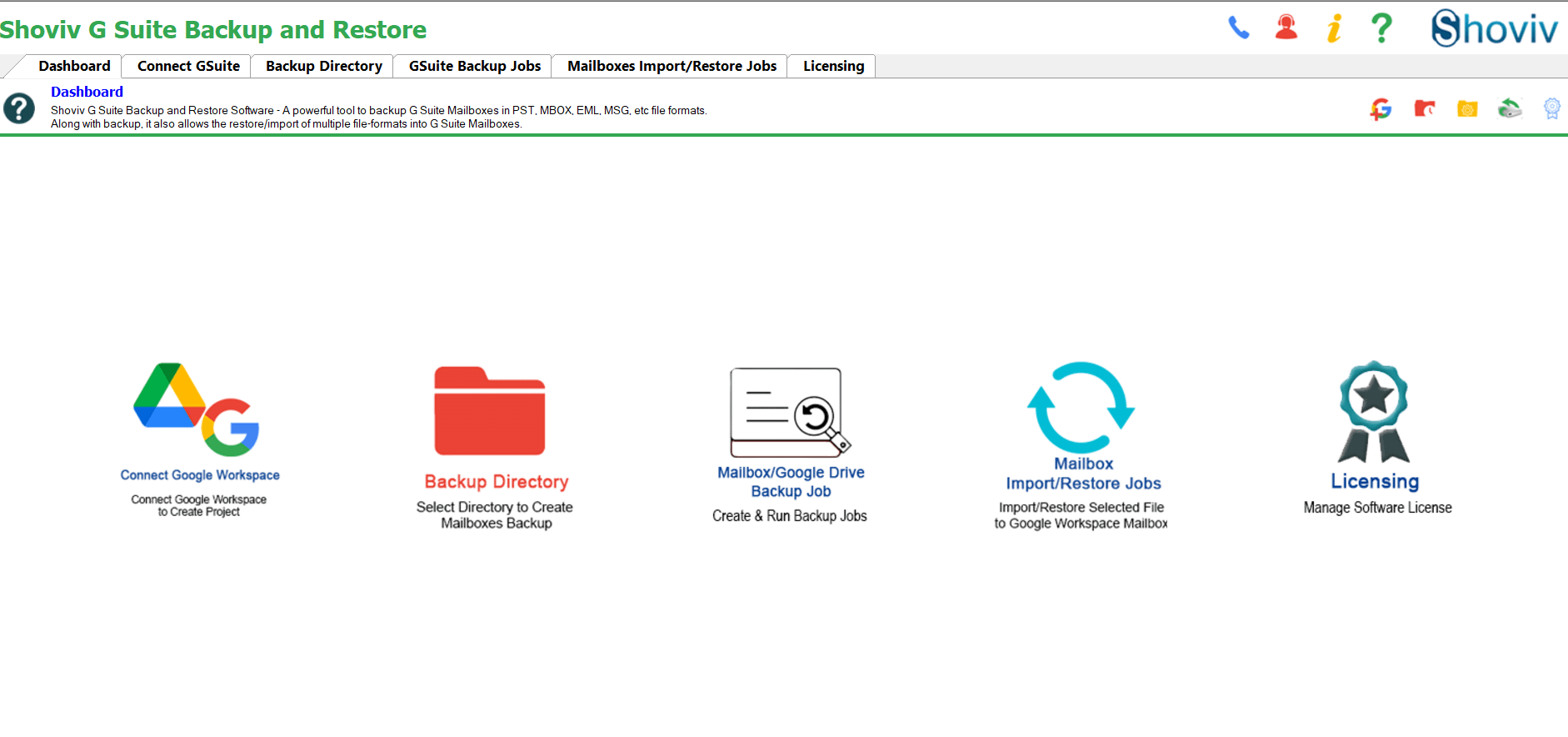Image resolution: width=1568 pixels, height=737 pixels.
Task: Click the yellow info icon
Action: click(1334, 28)
